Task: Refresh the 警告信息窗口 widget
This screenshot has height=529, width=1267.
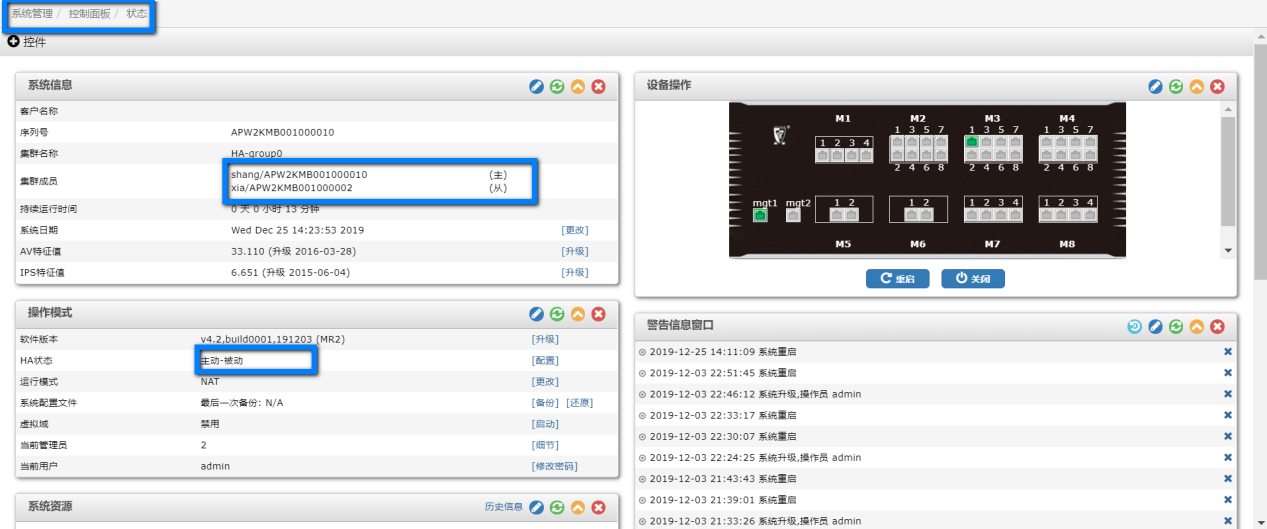Action: coord(1176,326)
